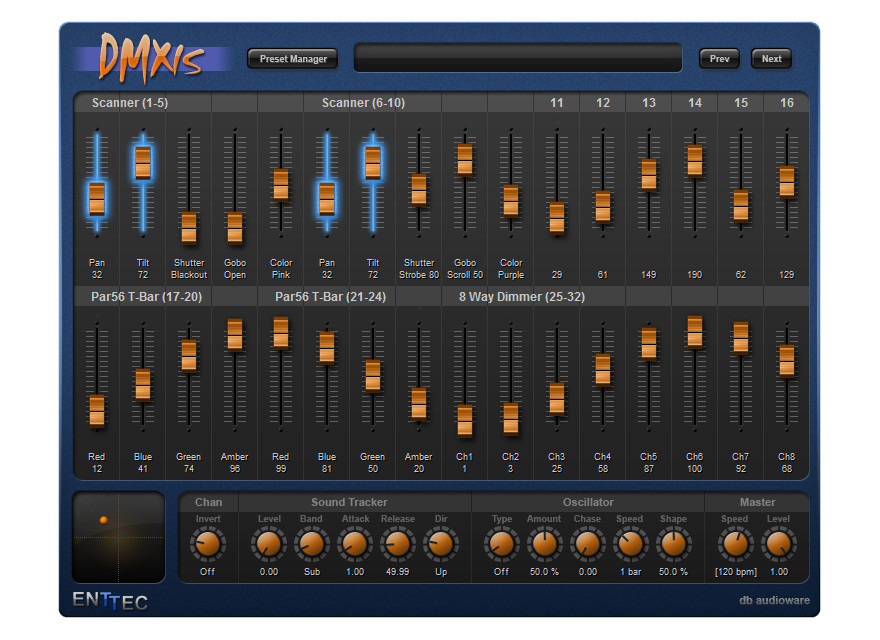This screenshot has height=640, width=880.
Task: Click the Oscillator Chase knob
Action: point(588,544)
